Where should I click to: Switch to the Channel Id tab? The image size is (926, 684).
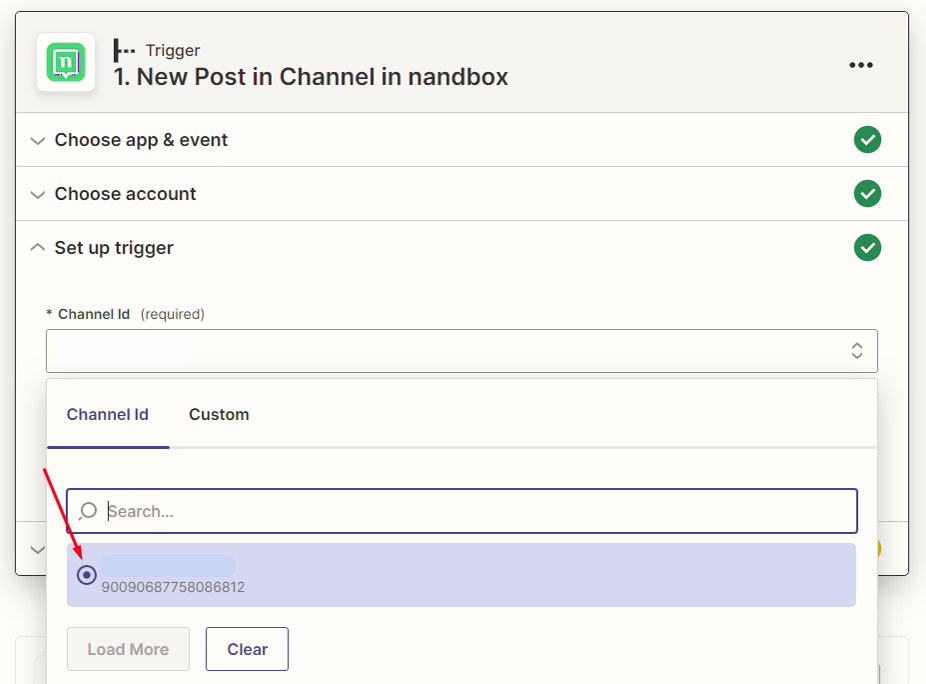coord(107,414)
